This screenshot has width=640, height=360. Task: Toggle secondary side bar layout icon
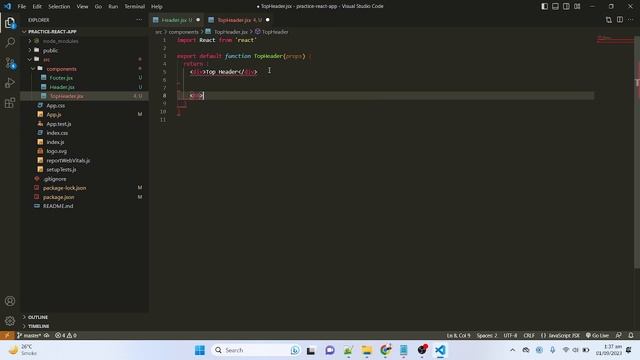[566, 6]
